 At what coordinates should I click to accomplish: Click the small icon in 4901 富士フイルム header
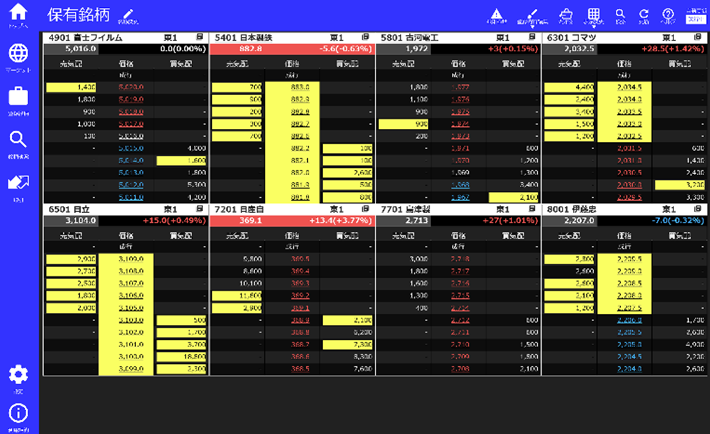pos(199,37)
